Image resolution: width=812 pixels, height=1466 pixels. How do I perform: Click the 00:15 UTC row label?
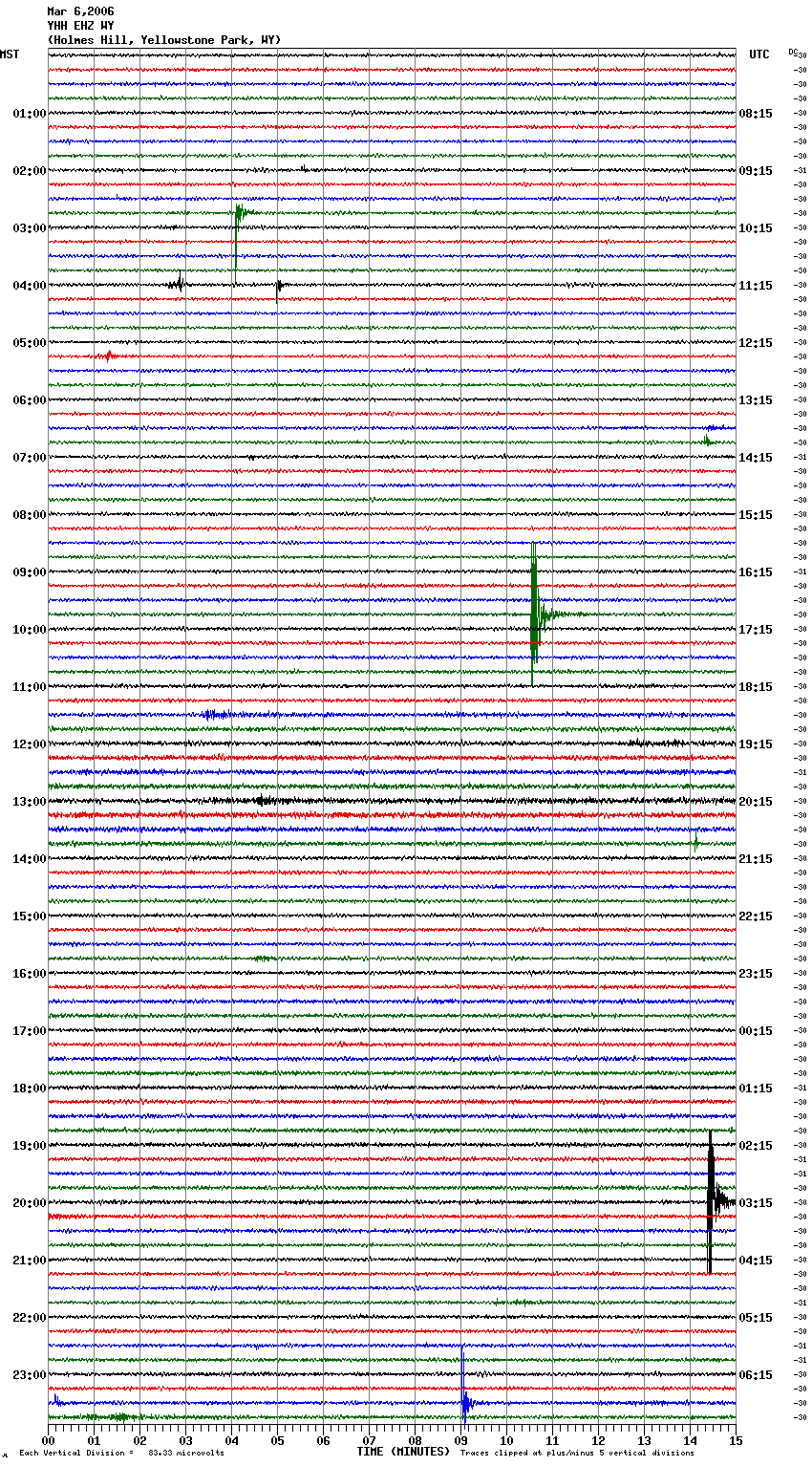tap(756, 1031)
